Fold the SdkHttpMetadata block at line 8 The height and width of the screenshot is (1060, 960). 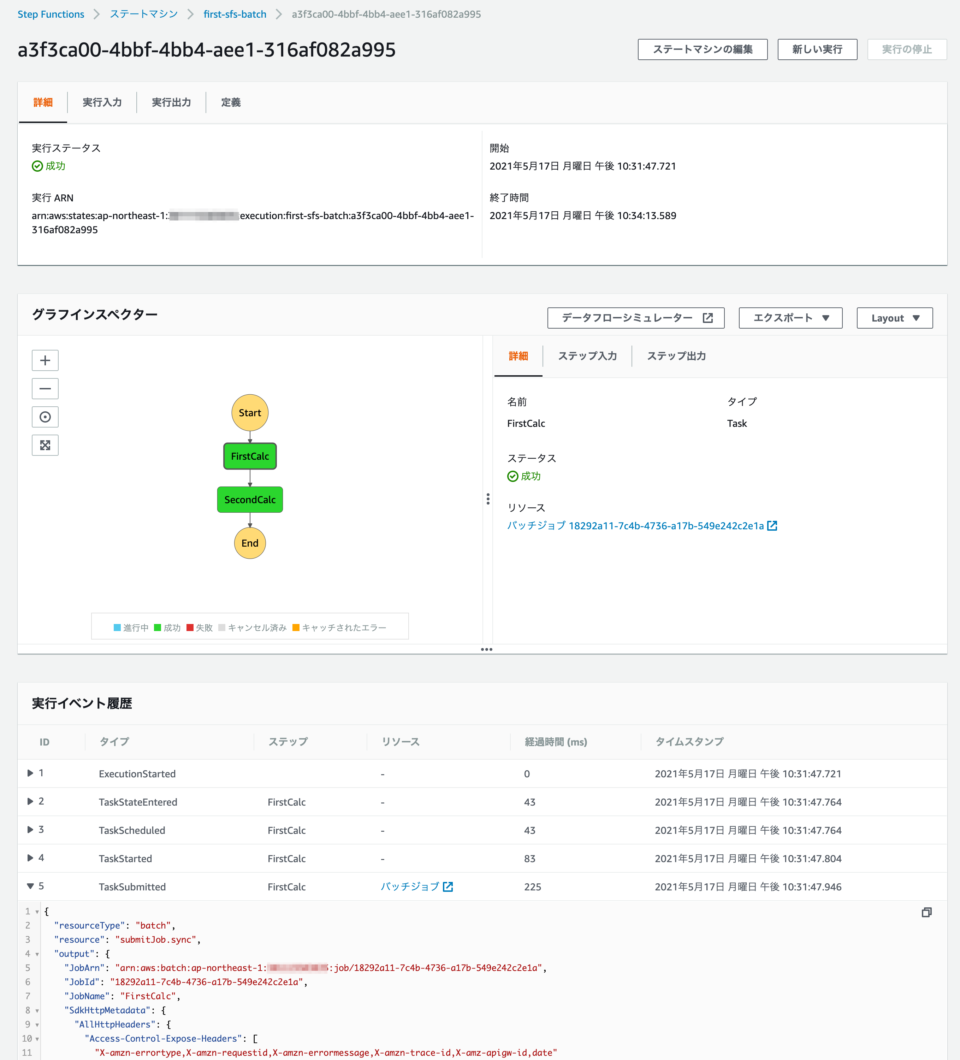[x=37, y=1011]
